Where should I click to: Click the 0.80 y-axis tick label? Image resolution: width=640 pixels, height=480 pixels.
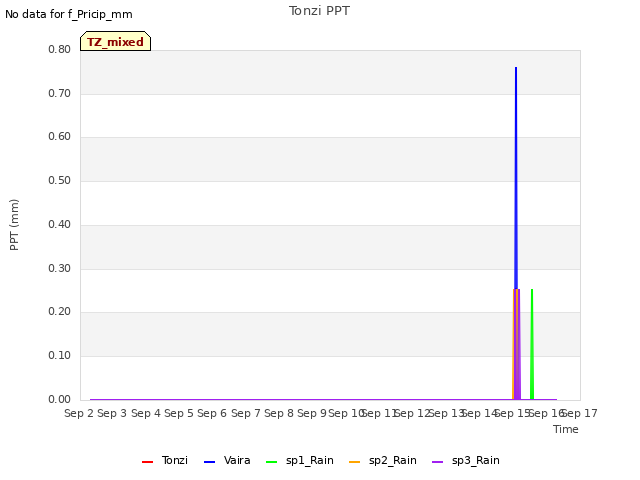click(x=60, y=50)
